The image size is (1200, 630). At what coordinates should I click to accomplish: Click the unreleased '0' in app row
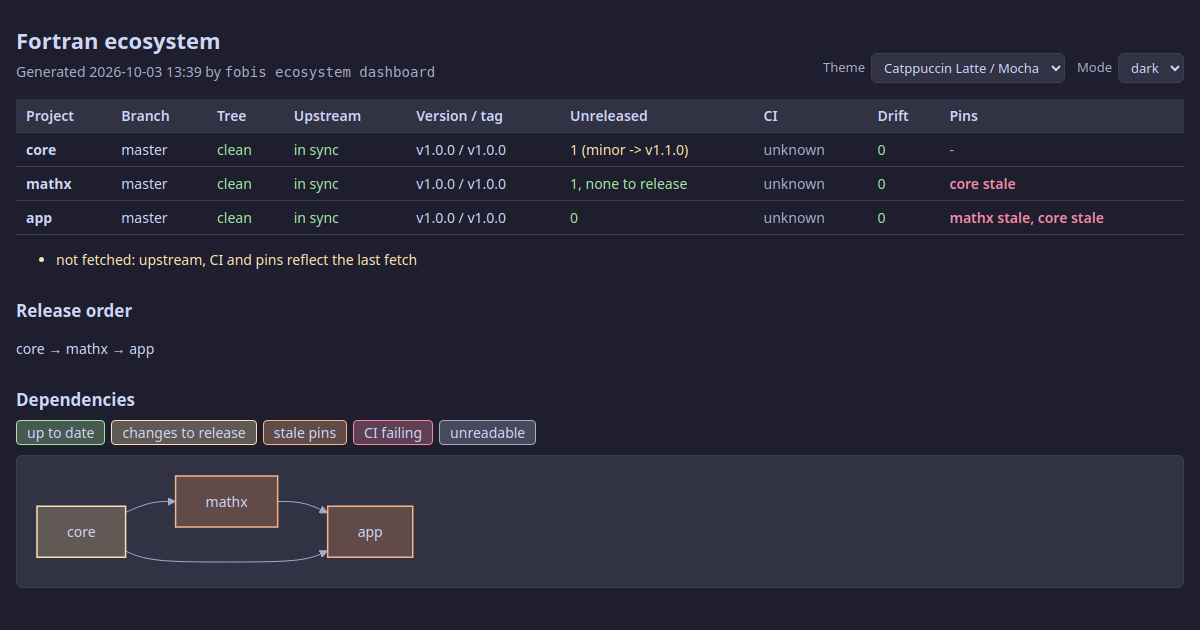tap(574, 218)
